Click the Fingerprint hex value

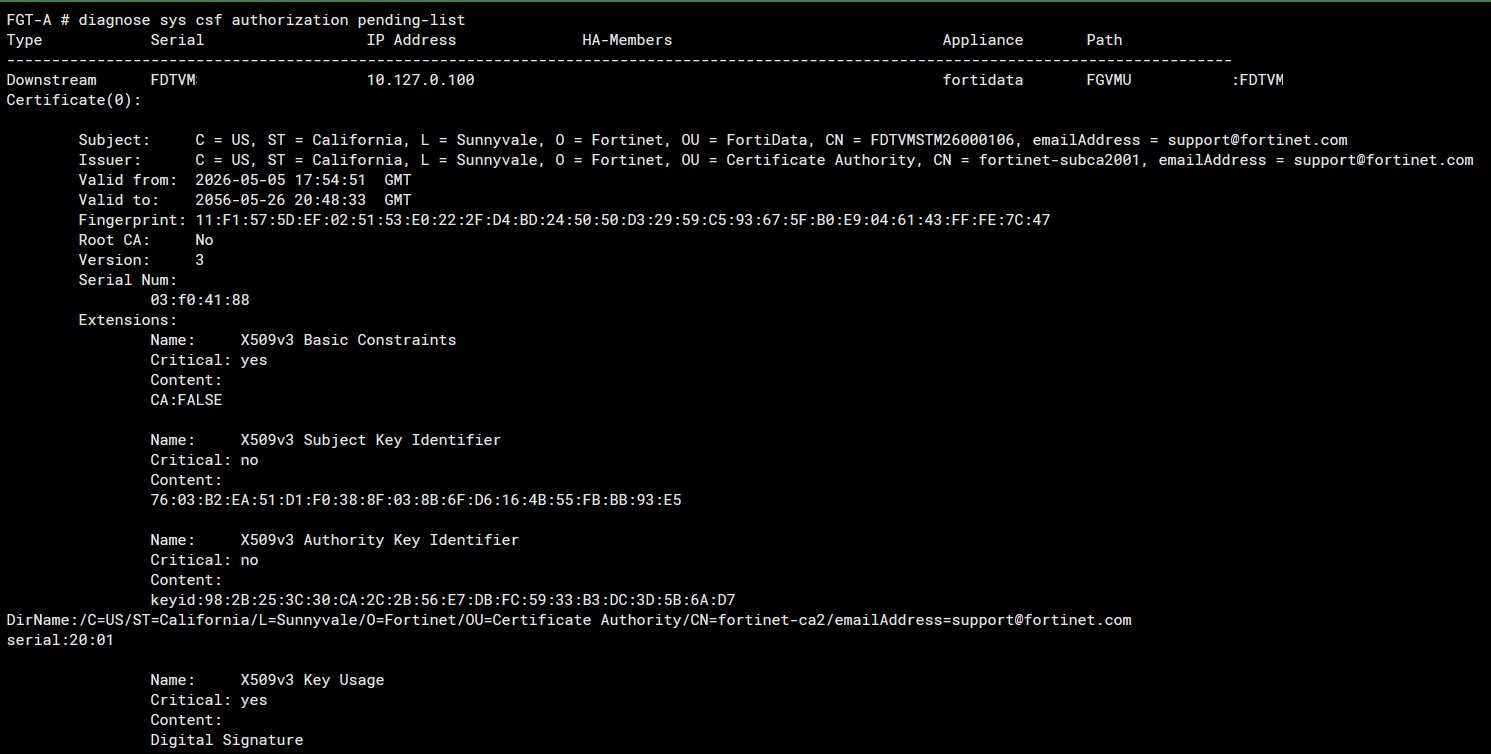(623, 220)
